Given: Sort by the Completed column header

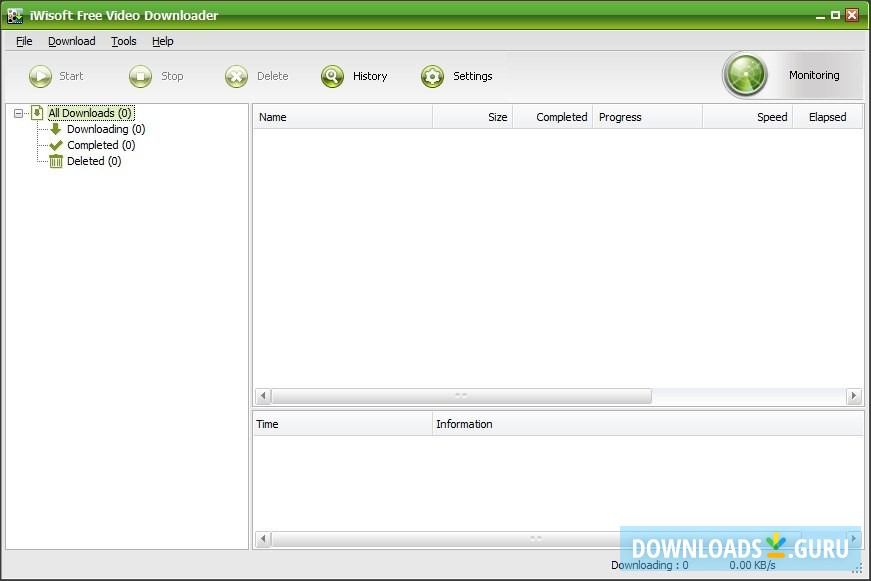Looking at the screenshot, I should coord(553,117).
